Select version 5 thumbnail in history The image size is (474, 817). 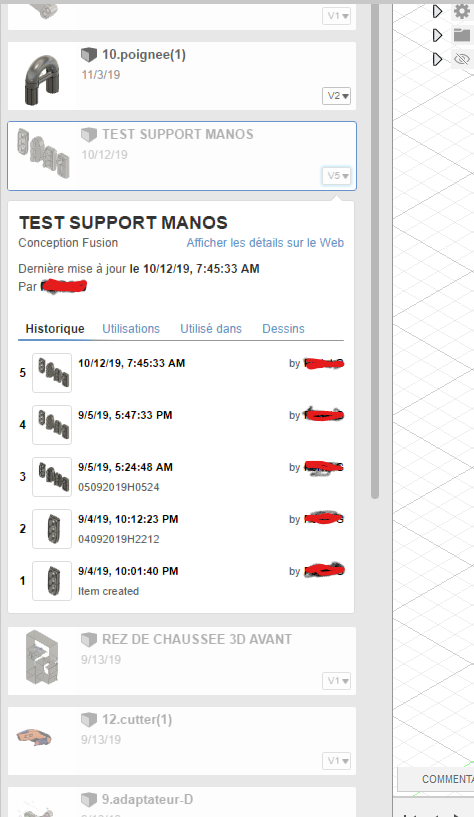(52, 373)
